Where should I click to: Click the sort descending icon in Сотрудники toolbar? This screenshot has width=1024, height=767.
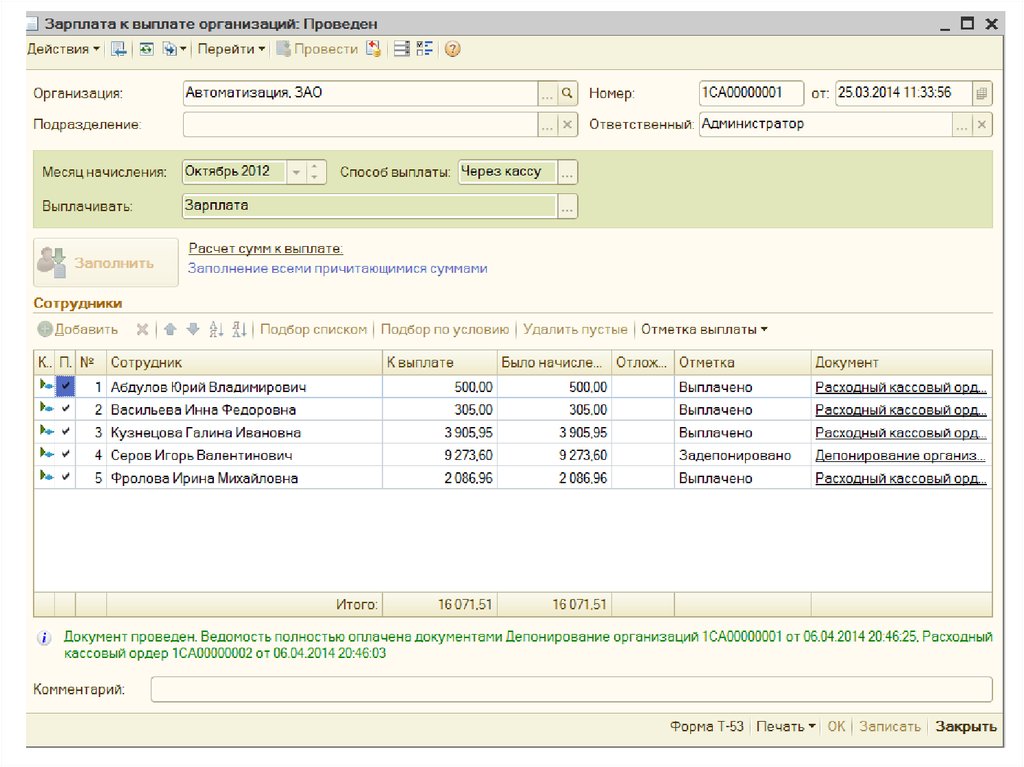pyautogui.click(x=239, y=329)
